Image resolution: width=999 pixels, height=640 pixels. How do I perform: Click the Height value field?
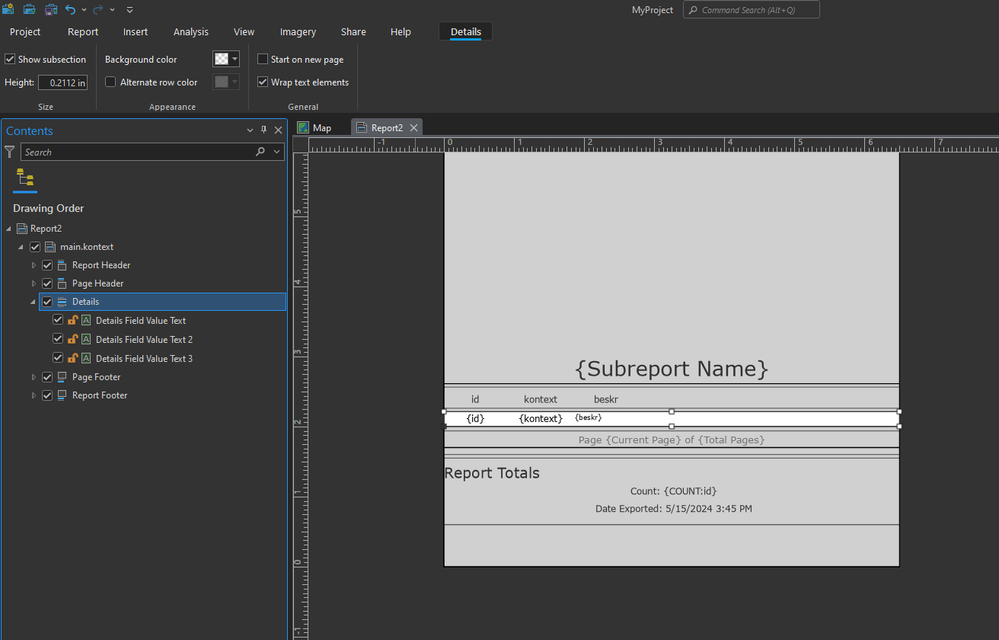click(62, 82)
